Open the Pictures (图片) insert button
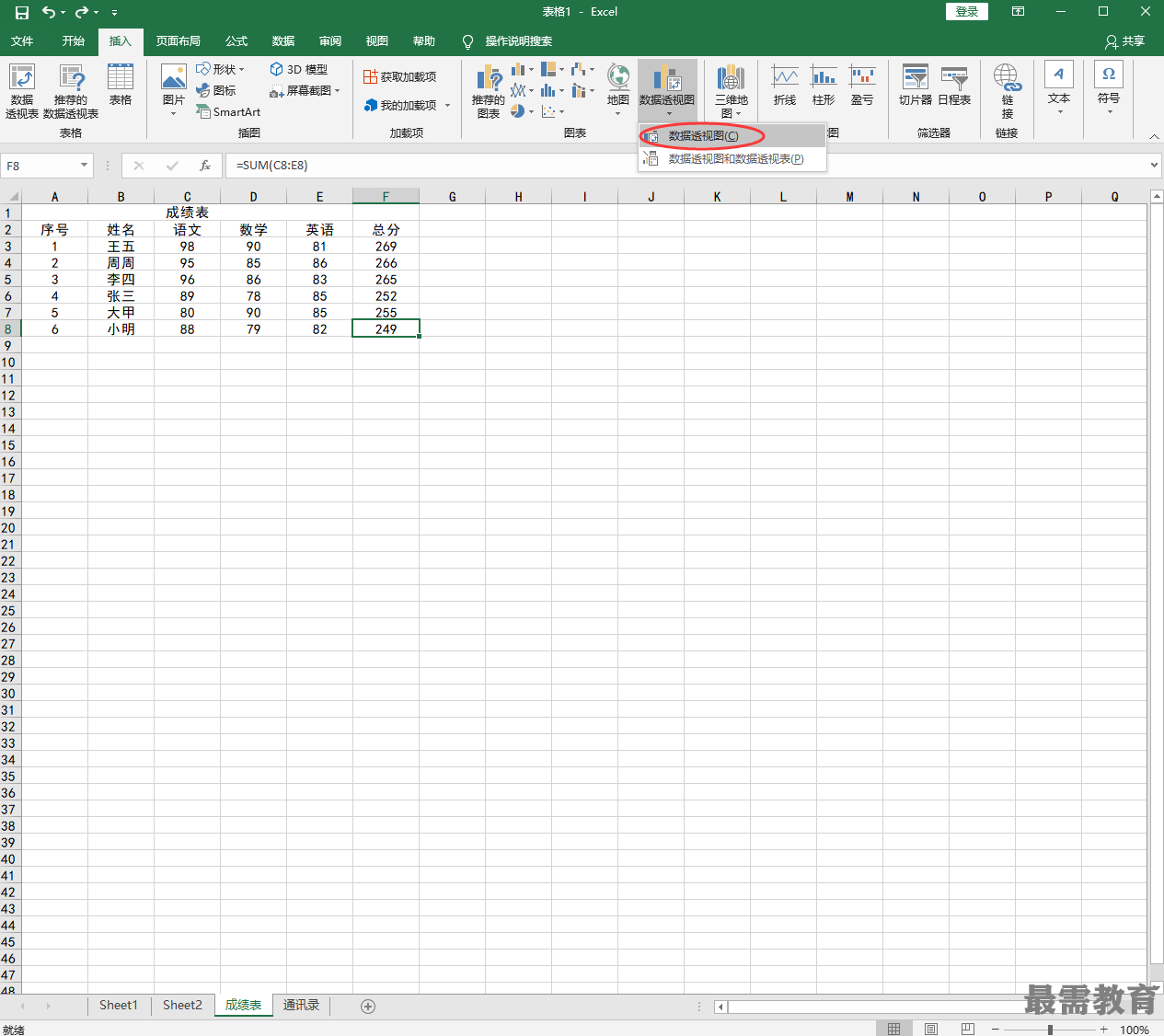 pos(174,90)
